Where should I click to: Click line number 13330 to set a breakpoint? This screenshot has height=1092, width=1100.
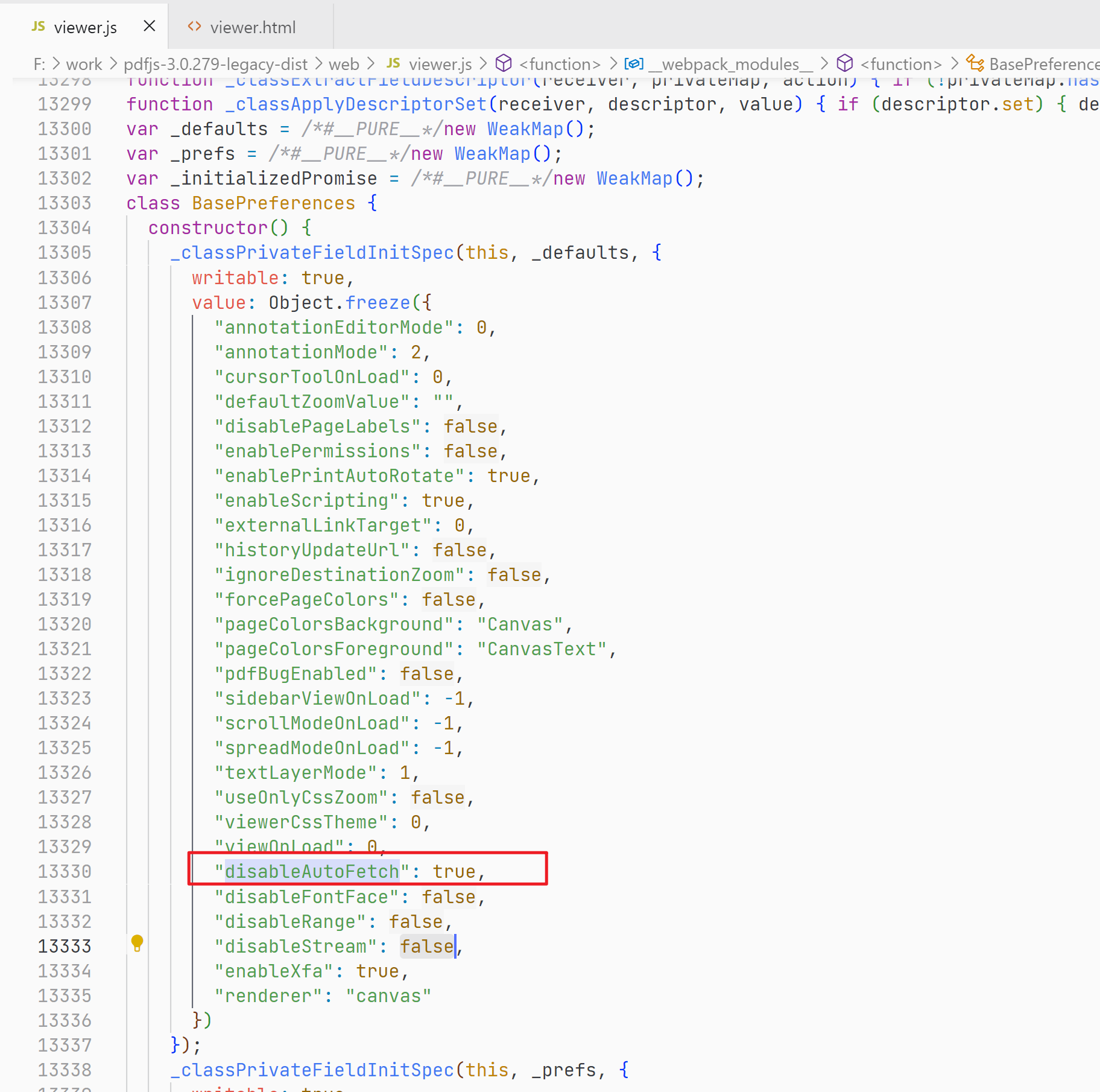pyautogui.click(x=65, y=871)
